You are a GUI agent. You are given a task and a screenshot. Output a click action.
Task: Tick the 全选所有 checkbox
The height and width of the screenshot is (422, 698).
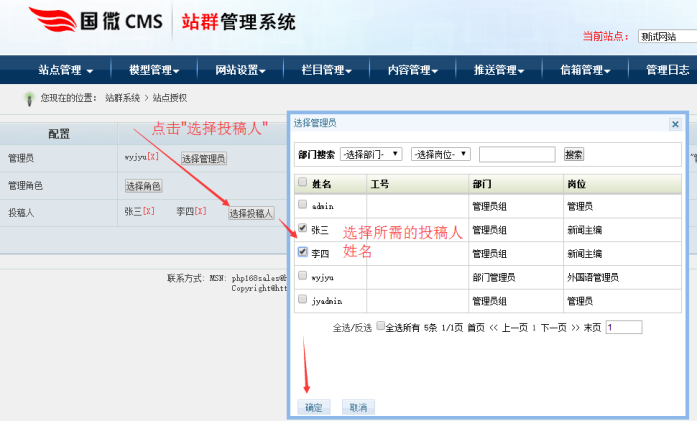click(380, 327)
